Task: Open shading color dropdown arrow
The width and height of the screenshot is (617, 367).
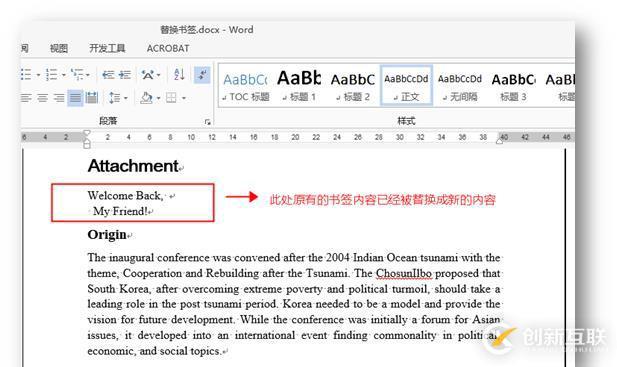Action: [x=158, y=98]
